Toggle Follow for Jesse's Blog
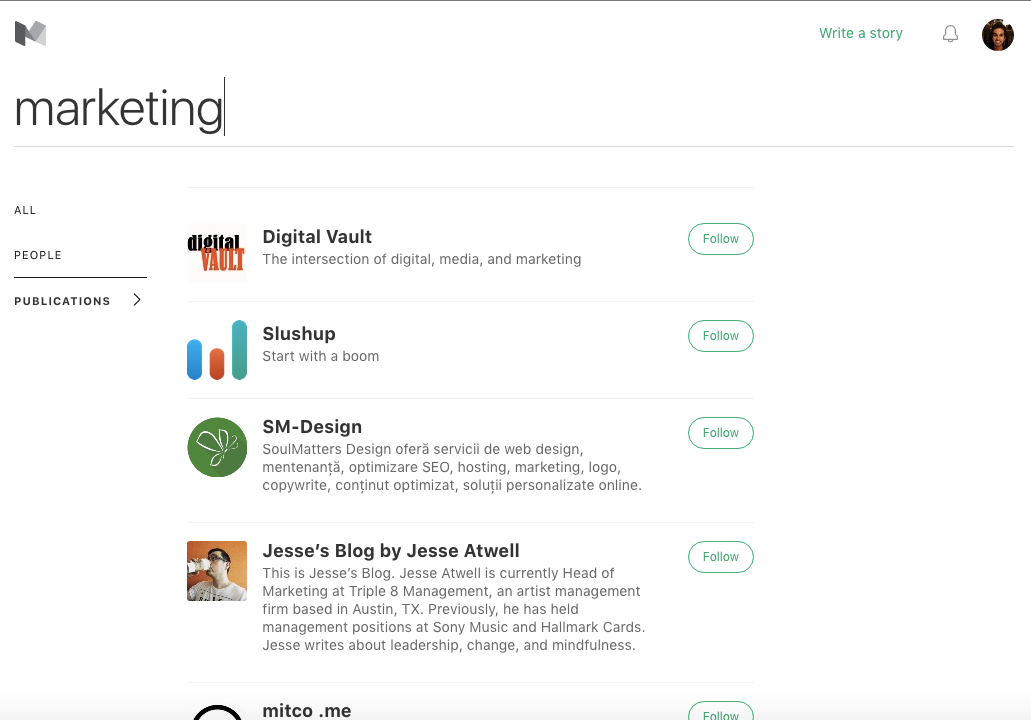The height and width of the screenshot is (720, 1031). [x=720, y=557]
